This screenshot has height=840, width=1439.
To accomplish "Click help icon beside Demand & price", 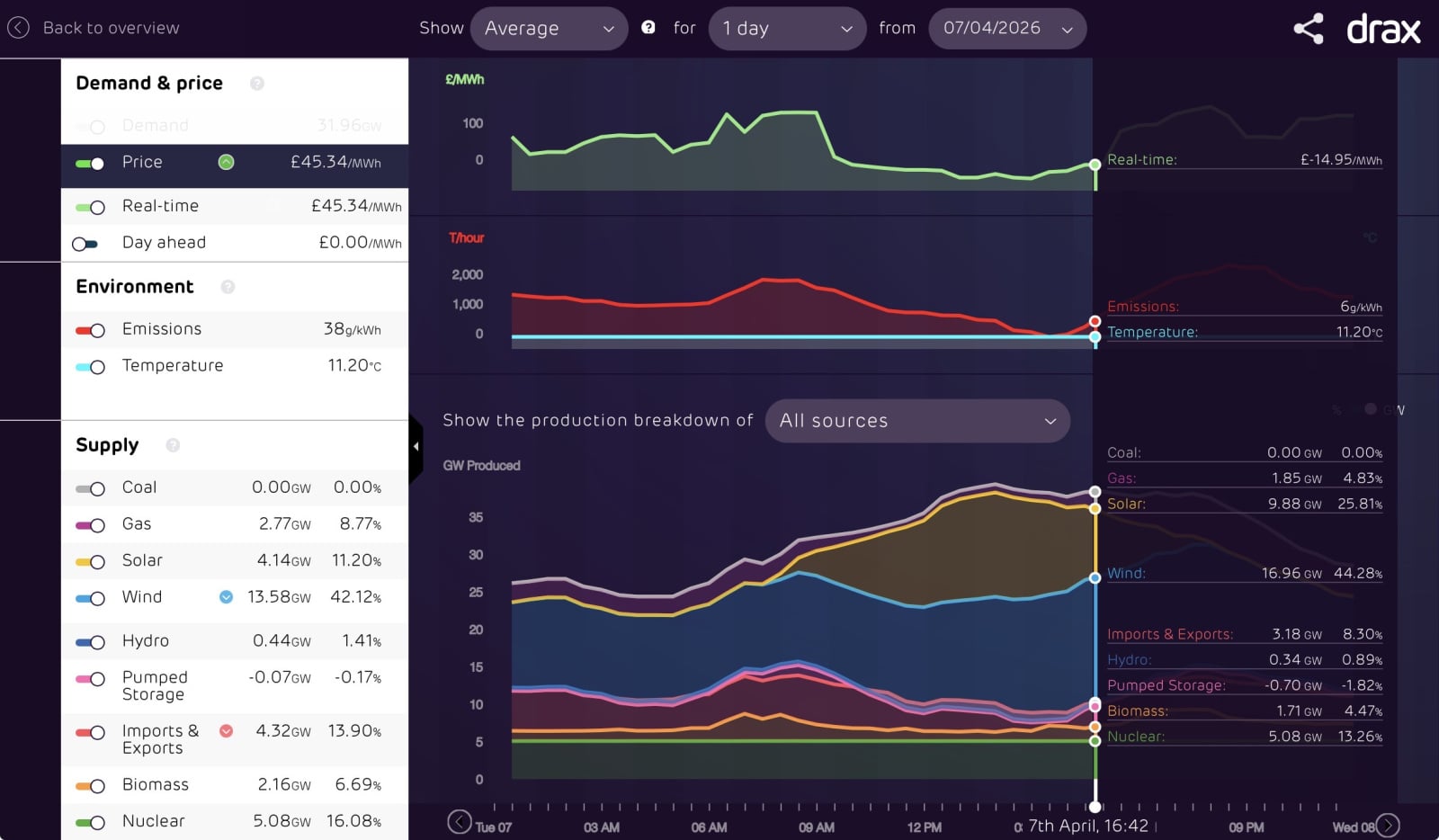I will pos(257,84).
